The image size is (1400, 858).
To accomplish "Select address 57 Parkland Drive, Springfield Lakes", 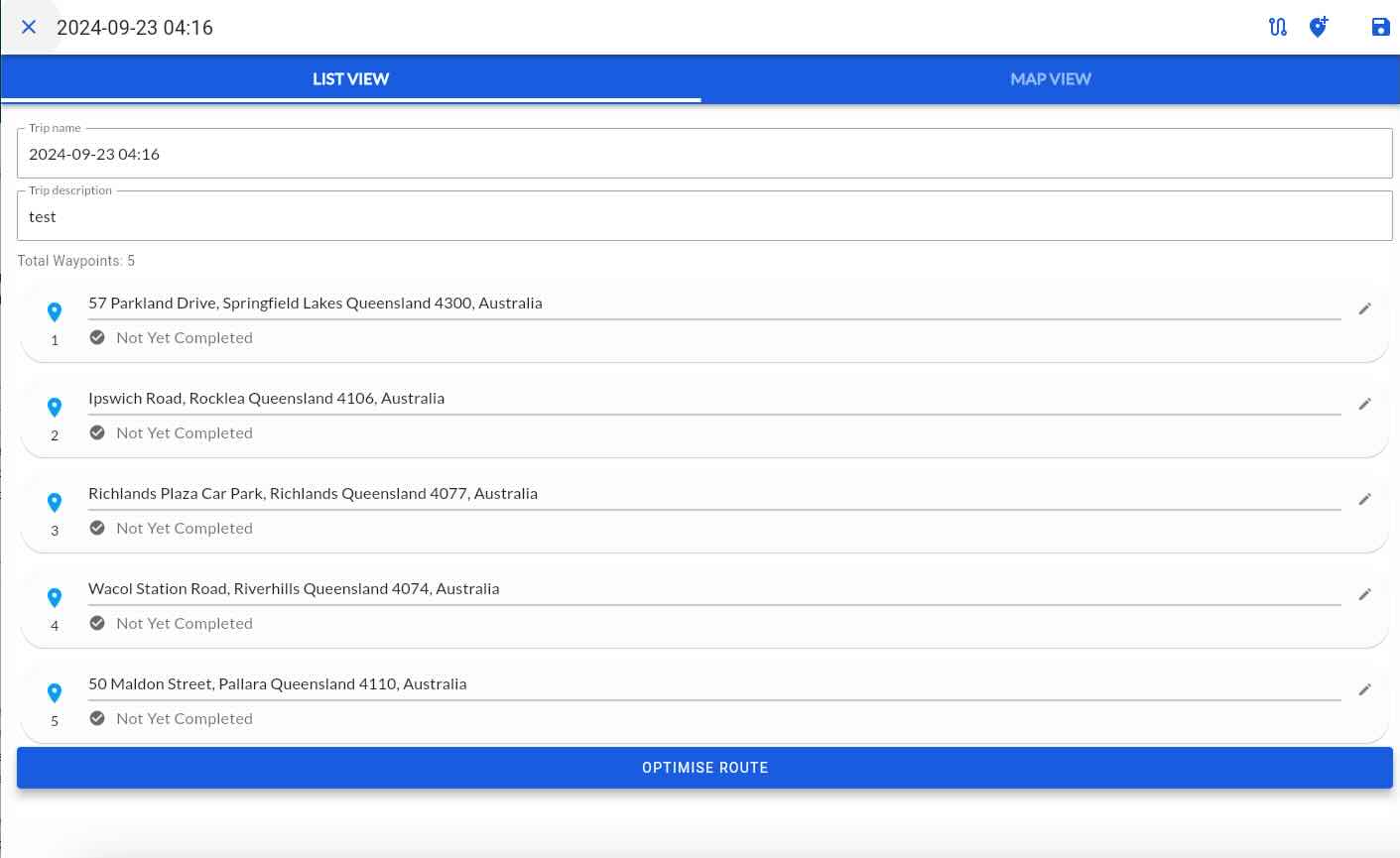I will pos(316,304).
